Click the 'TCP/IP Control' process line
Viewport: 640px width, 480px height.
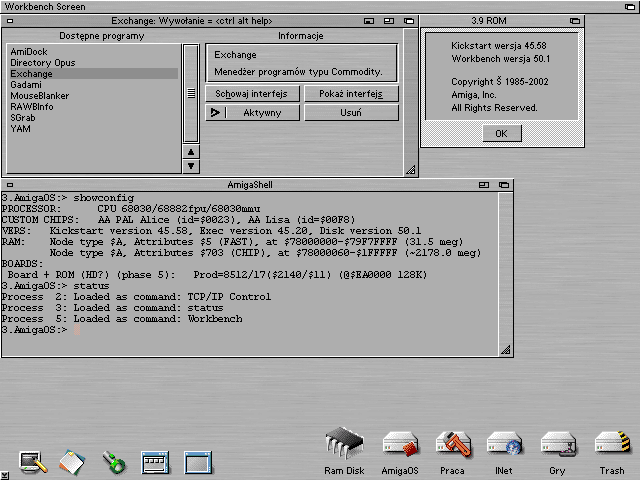point(136,297)
